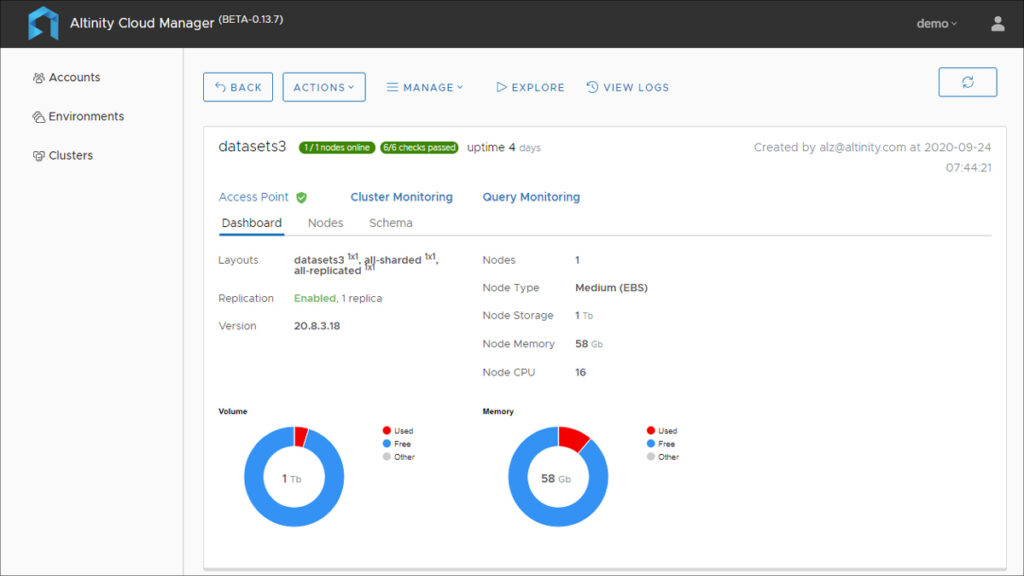
Task: Click the View Logs button
Action: [x=628, y=87]
